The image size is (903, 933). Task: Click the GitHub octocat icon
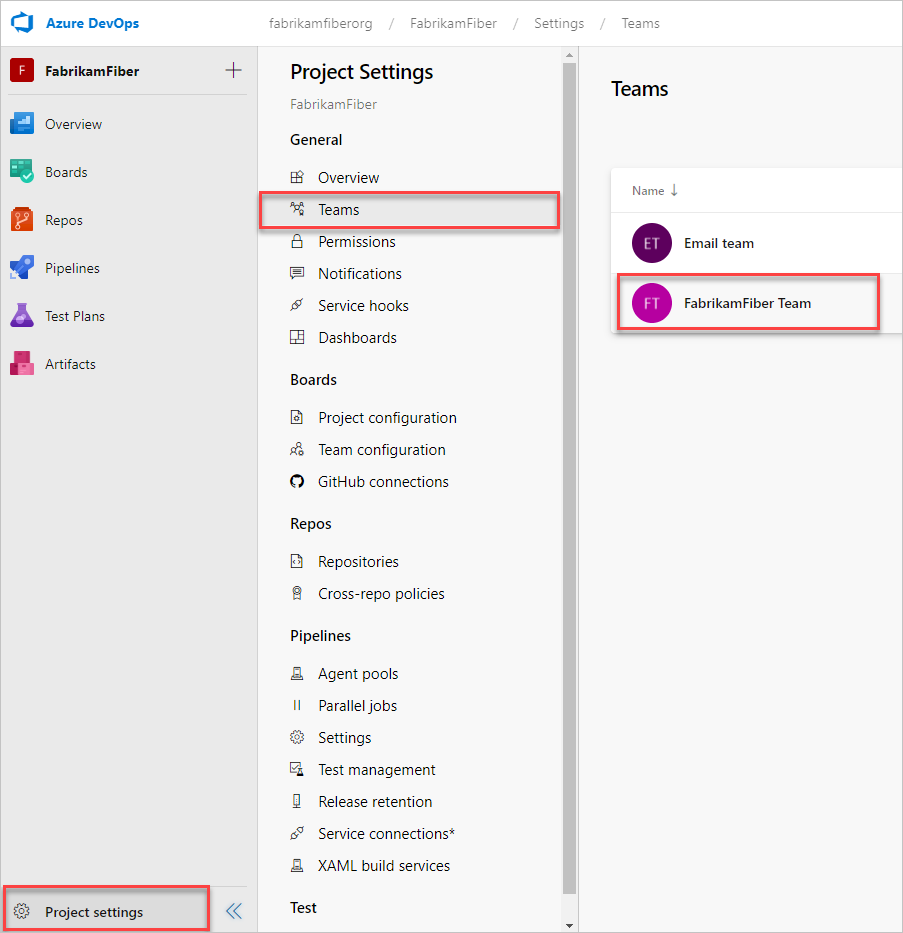click(x=297, y=481)
